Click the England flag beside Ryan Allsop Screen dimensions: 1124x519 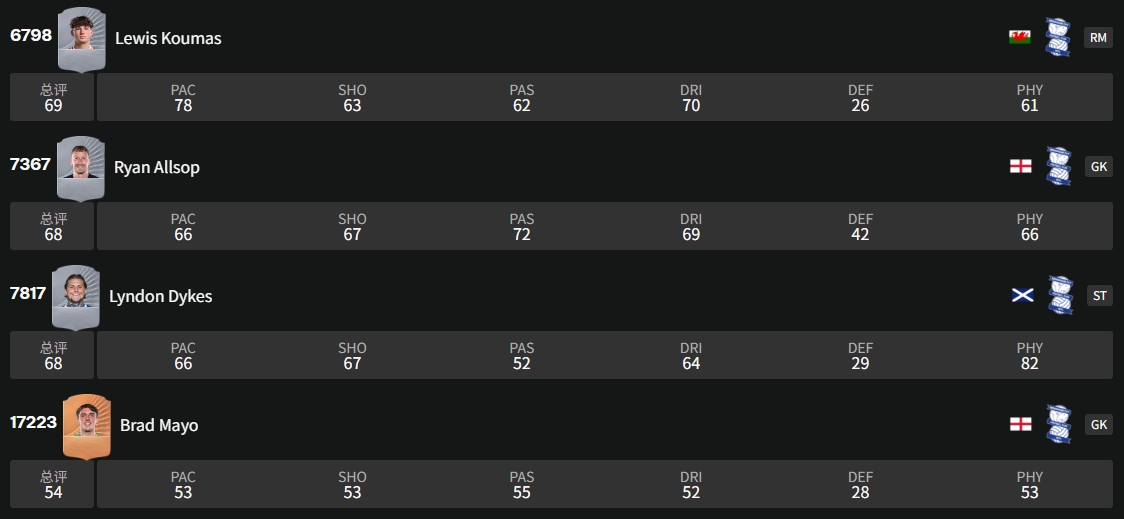click(1020, 167)
